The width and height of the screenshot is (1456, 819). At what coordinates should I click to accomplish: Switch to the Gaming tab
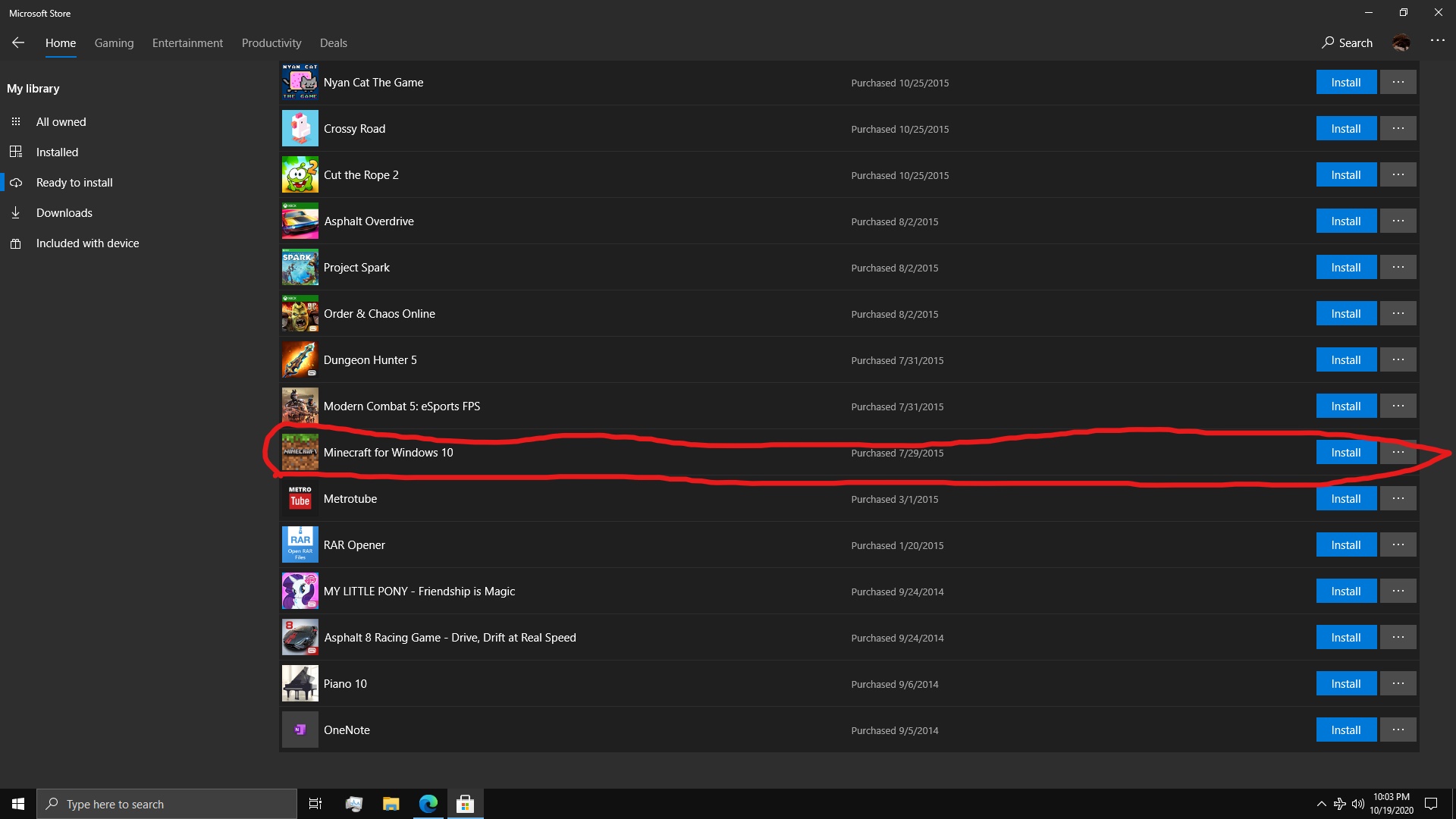tap(114, 43)
